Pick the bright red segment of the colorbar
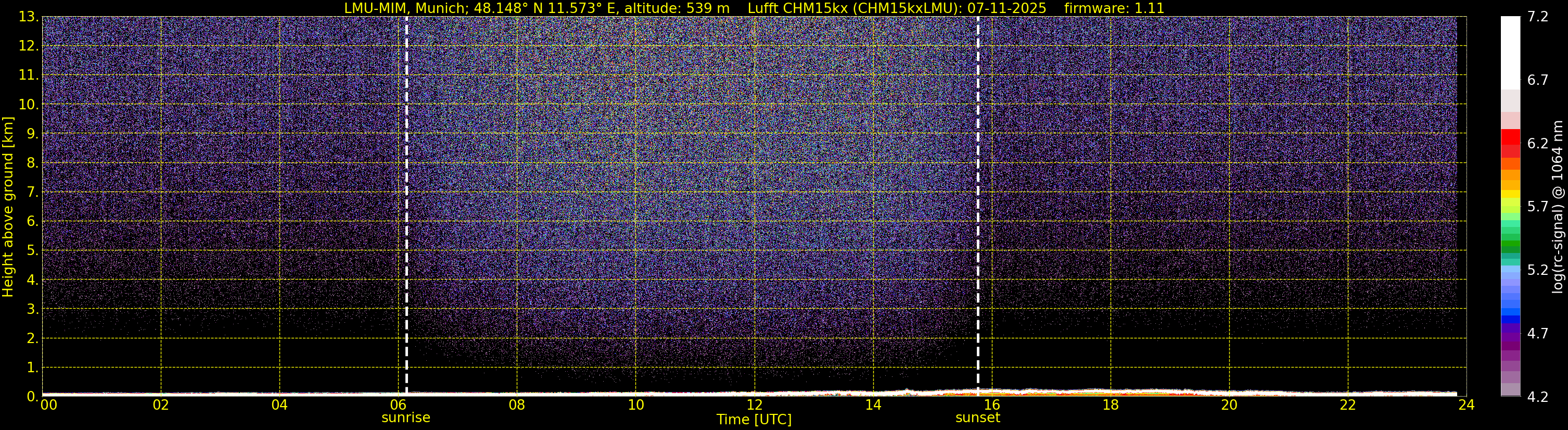1568x430 pixels. (x=1510, y=136)
